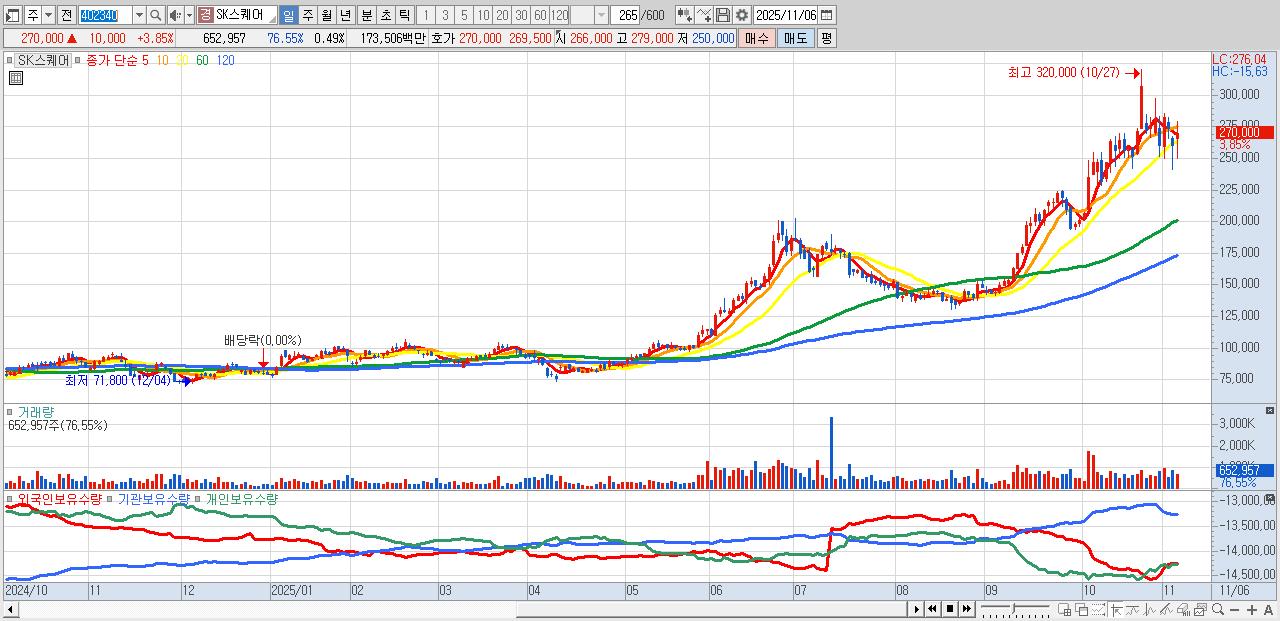1280x621 pixels.
Task: Click the play button in the bottom bar
Action: click(916, 609)
